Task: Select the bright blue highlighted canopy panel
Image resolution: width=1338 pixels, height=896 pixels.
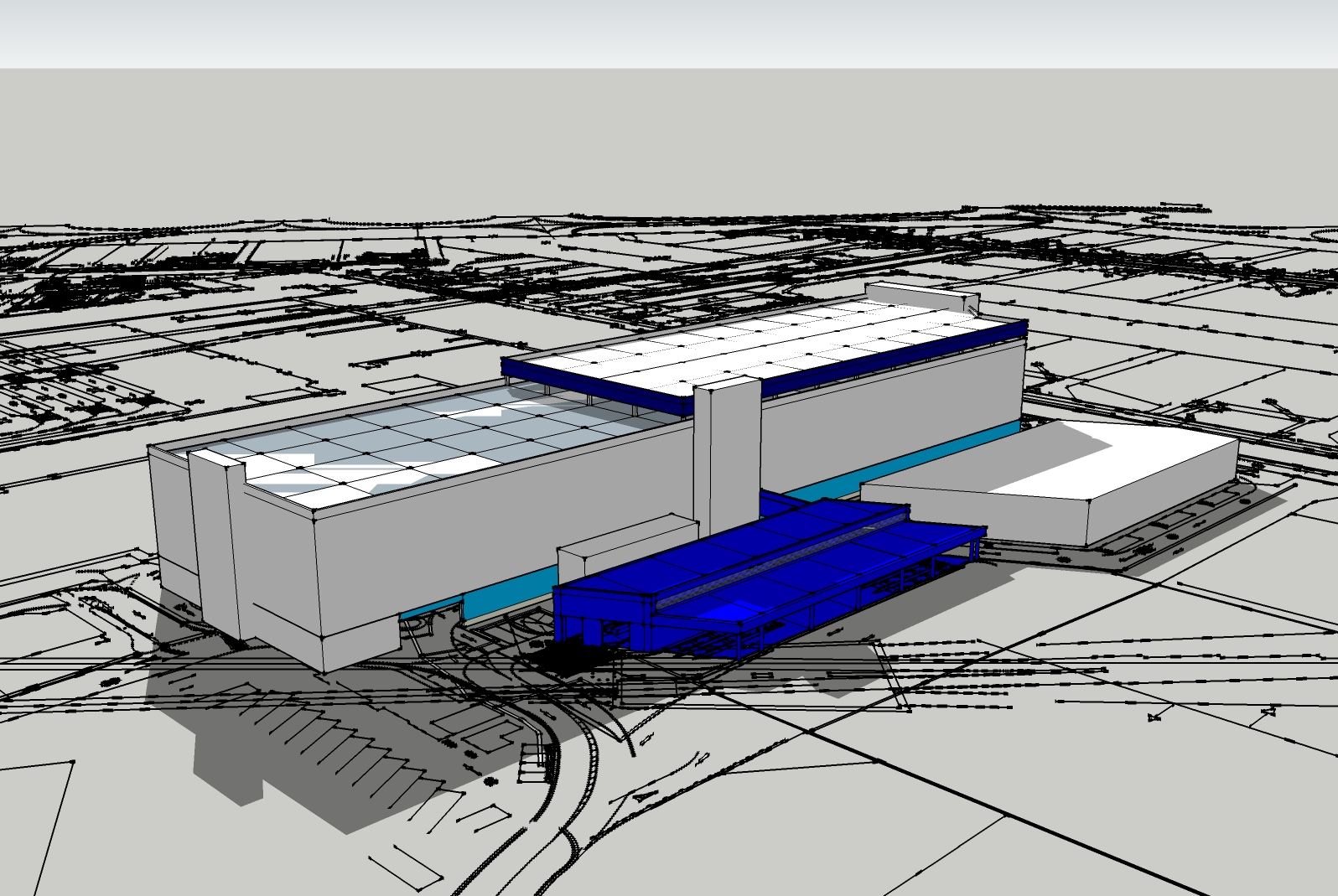Action: point(728,611)
